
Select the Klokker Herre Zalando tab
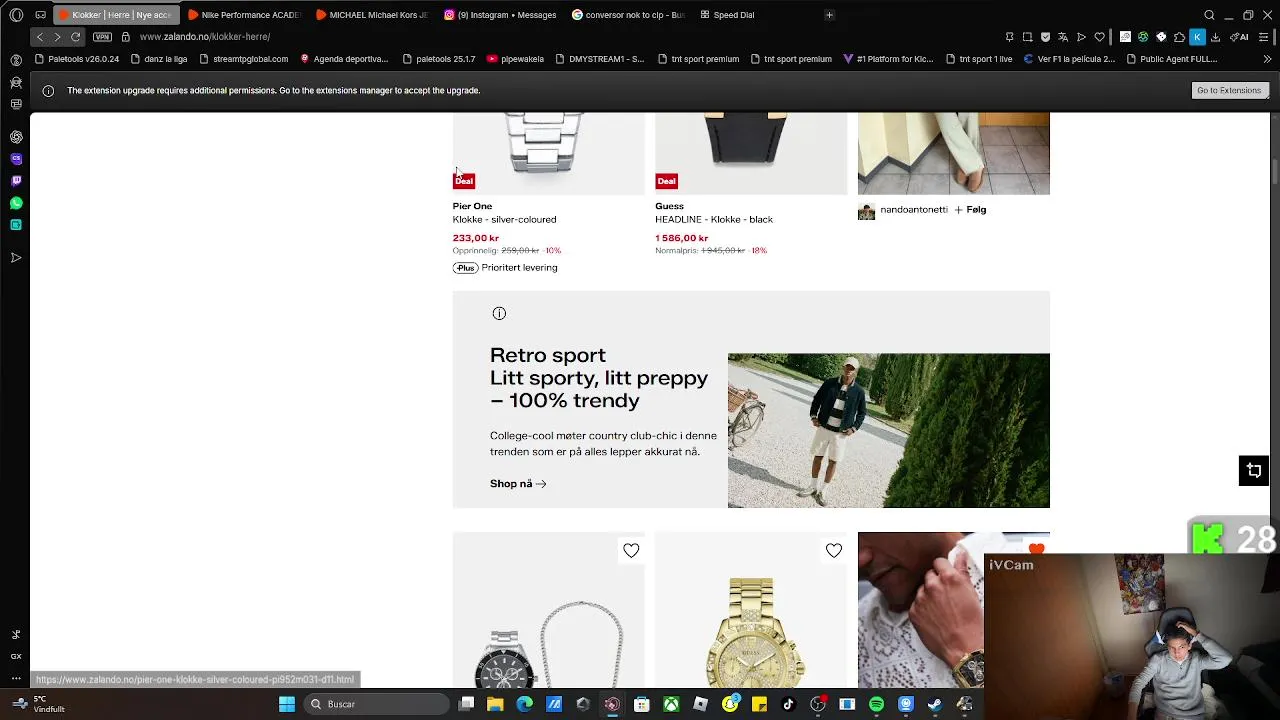pyautogui.click(x=115, y=15)
